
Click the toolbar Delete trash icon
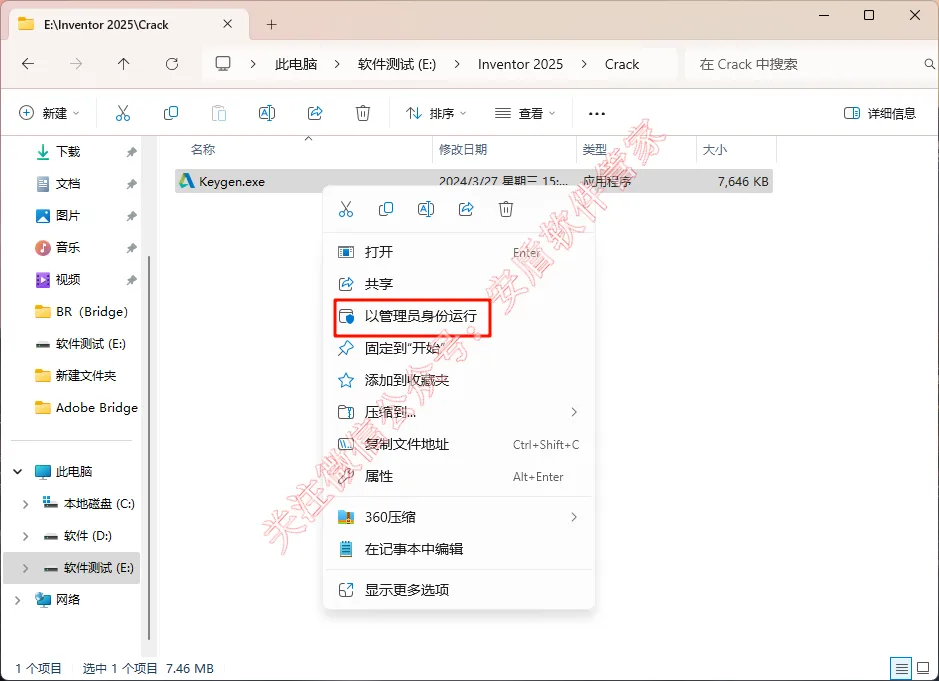(x=363, y=113)
